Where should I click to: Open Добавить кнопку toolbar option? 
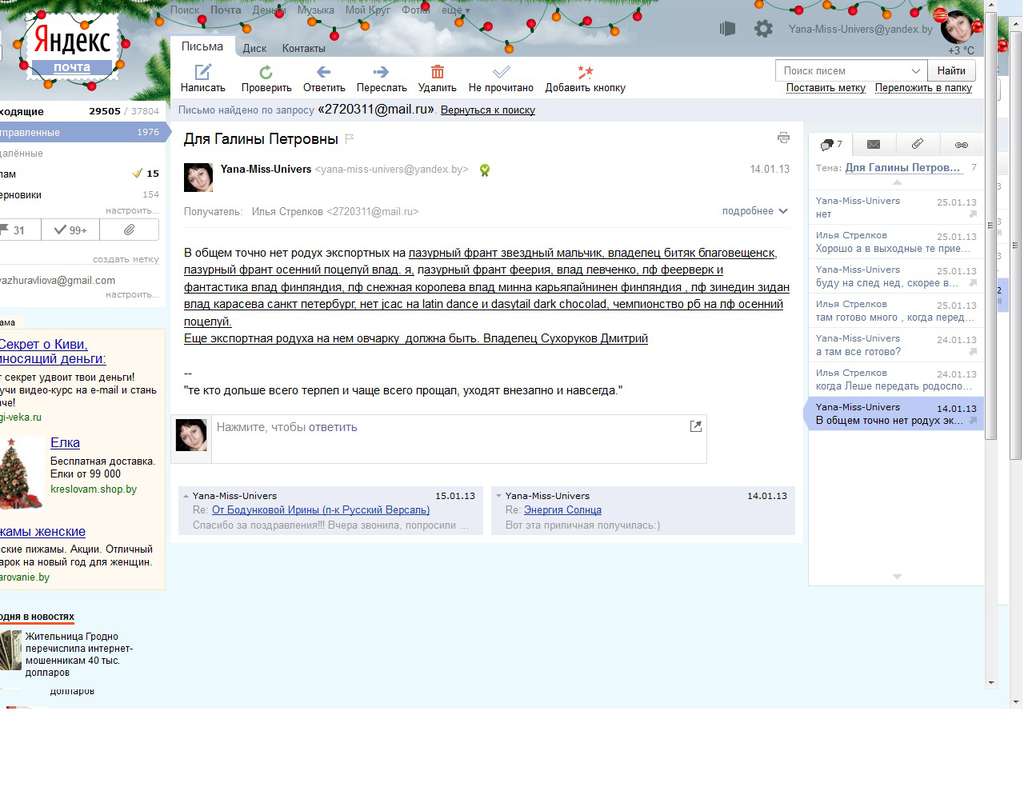point(585,78)
